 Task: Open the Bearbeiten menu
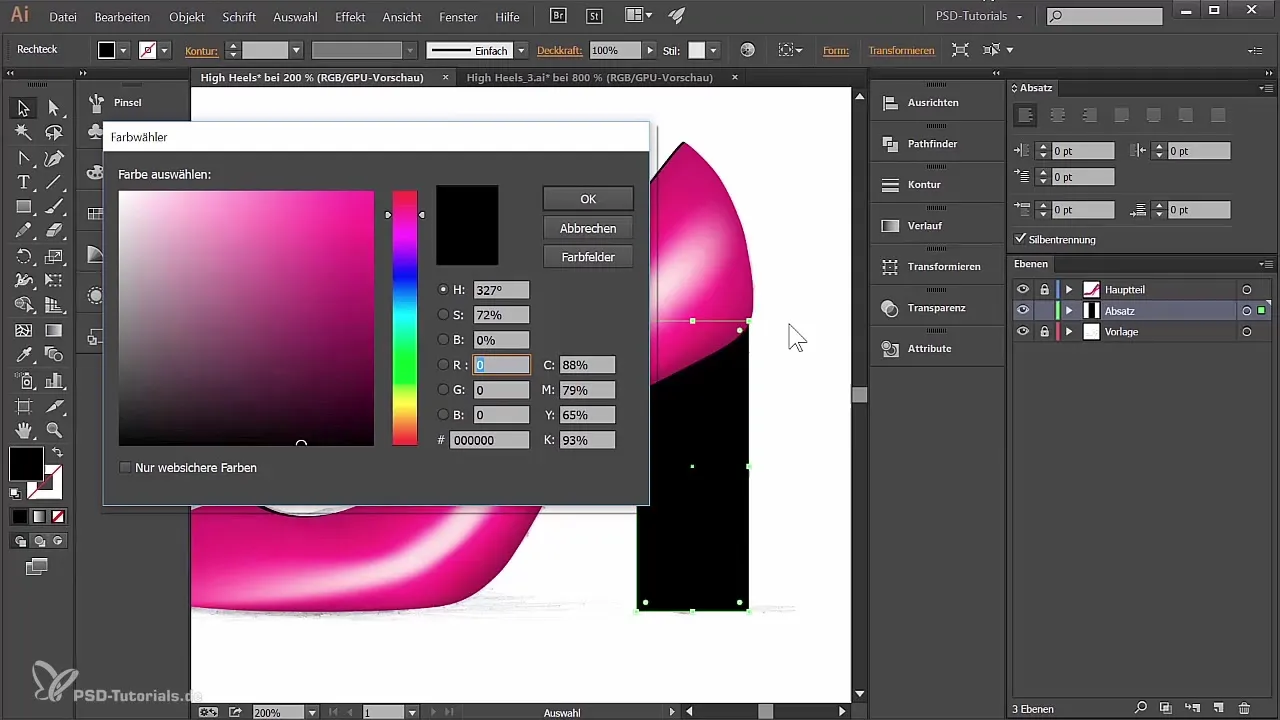[122, 17]
